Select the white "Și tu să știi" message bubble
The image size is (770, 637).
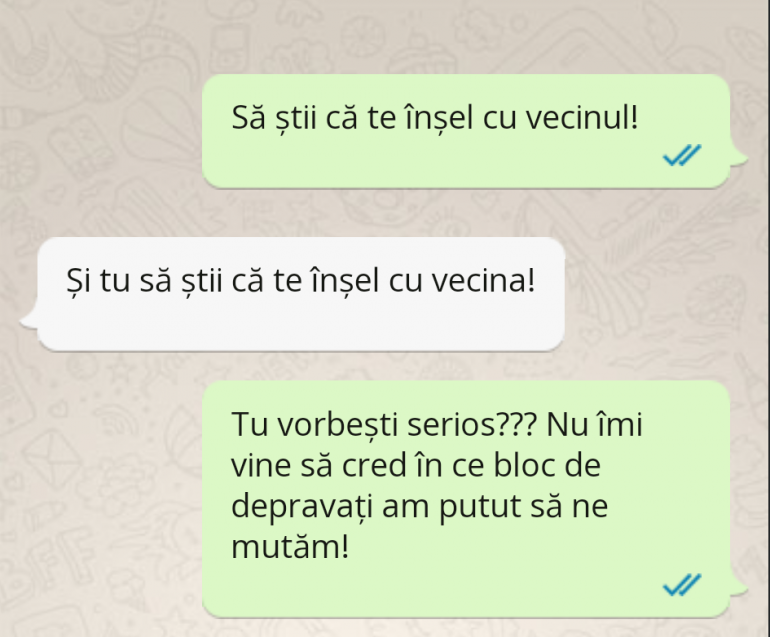click(301, 294)
